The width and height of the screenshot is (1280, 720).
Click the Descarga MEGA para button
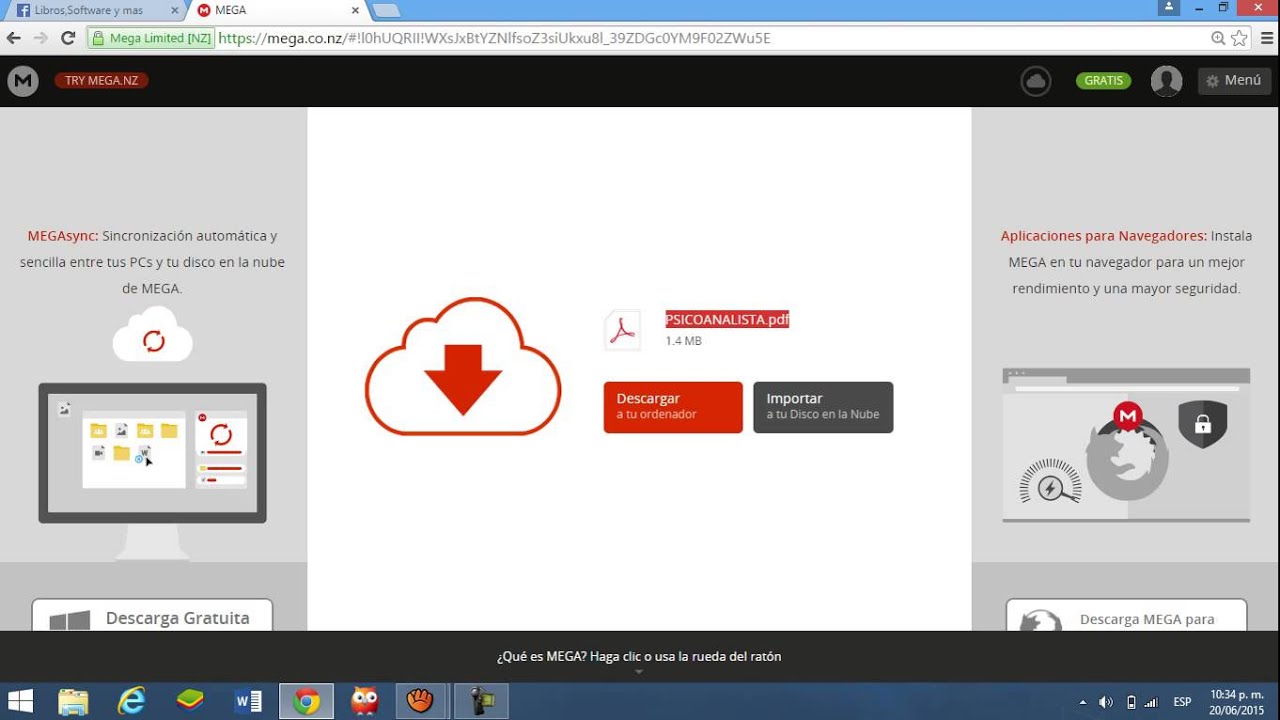[1126, 616]
